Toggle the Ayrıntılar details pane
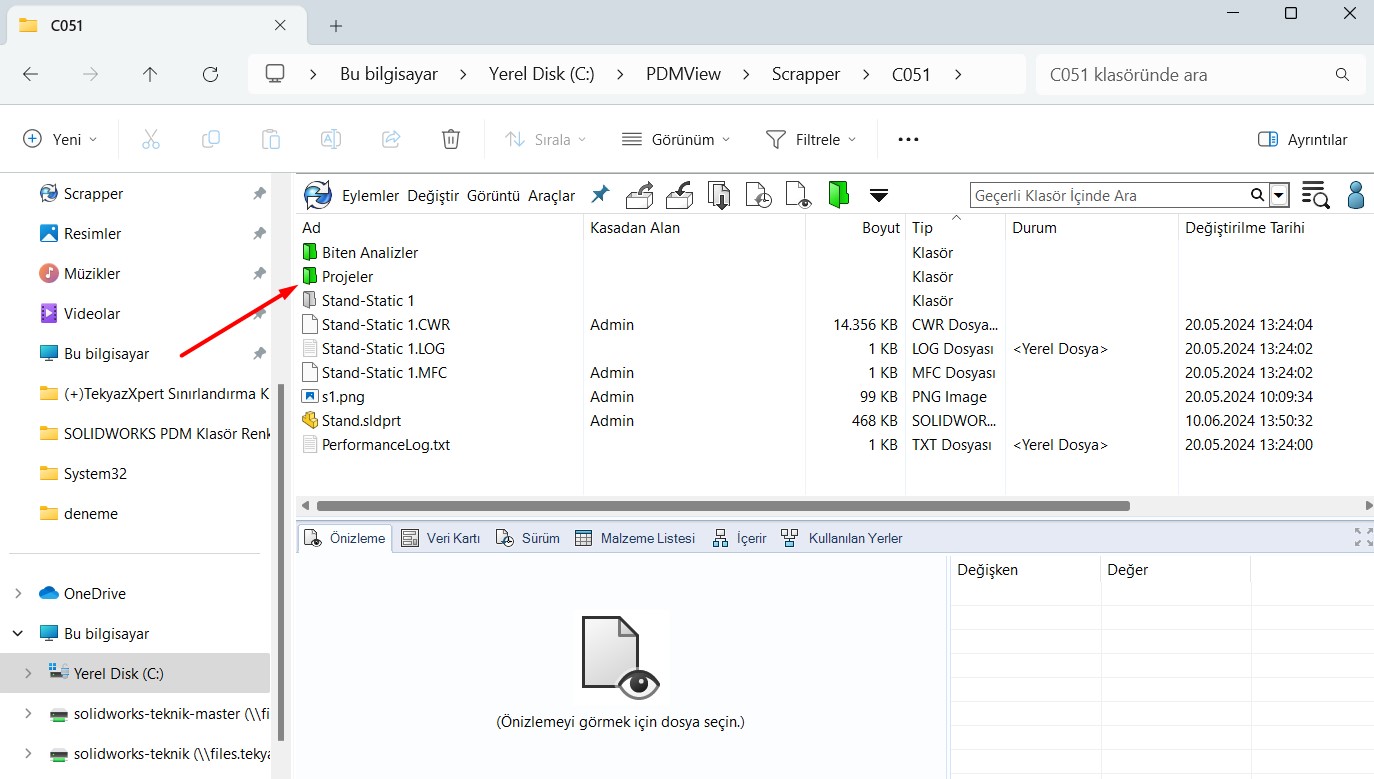This screenshot has width=1374, height=779. (x=1302, y=139)
